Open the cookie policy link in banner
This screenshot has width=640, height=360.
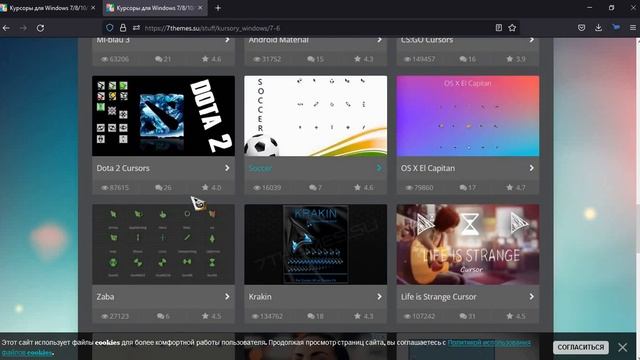(x=489, y=342)
